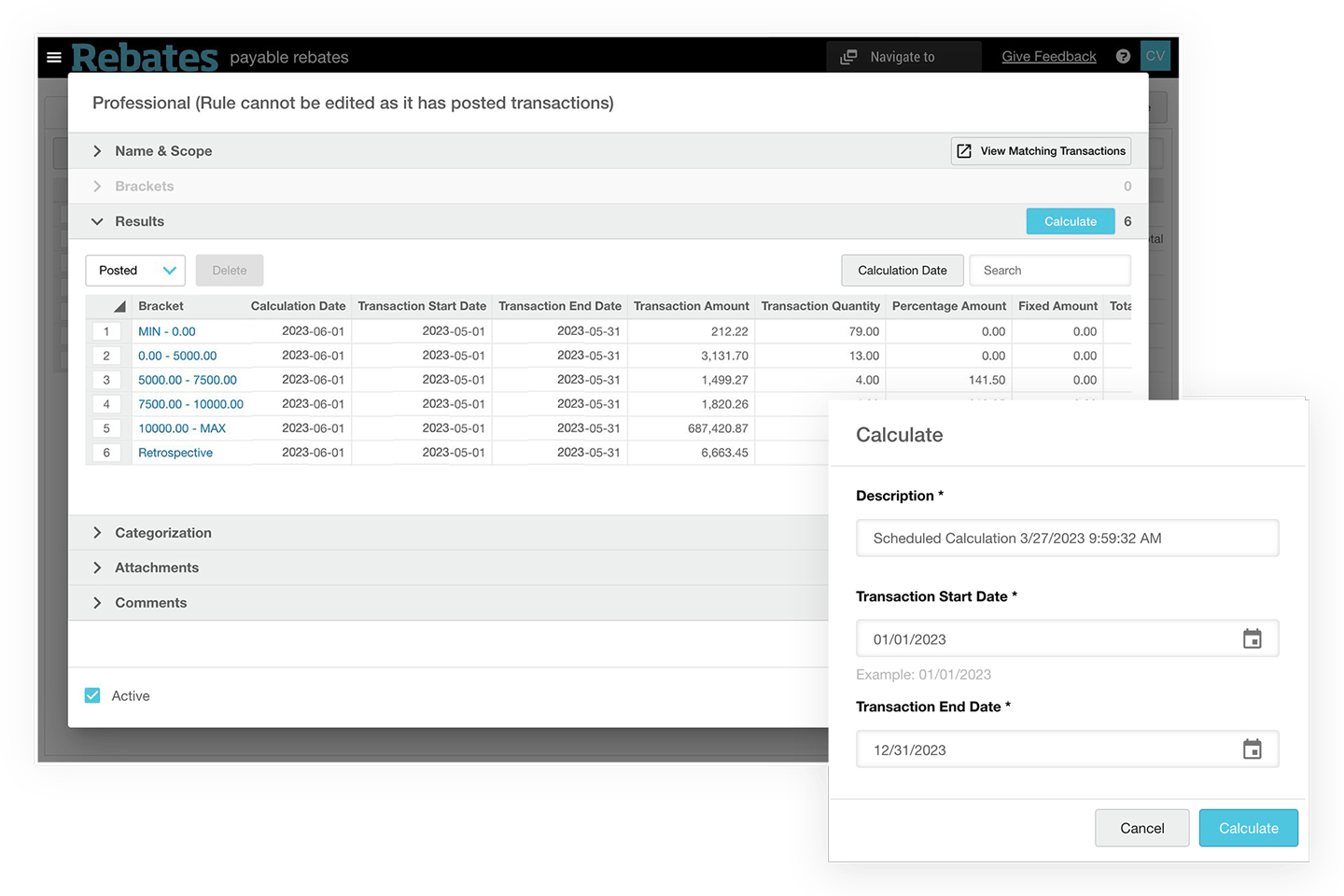
Task: Open calendar picker for Transaction Start Date
Action: [x=1253, y=638]
